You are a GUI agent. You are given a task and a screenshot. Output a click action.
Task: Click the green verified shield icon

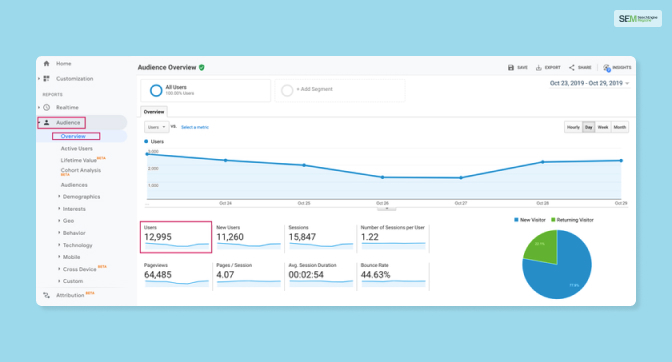(201, 67)
